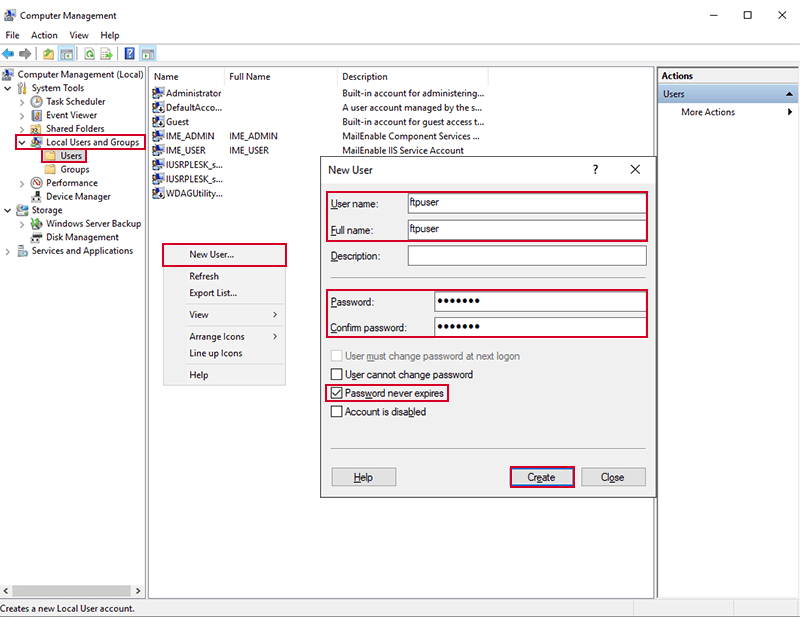Collapse the Users section in Actions pane

point(789,94)
